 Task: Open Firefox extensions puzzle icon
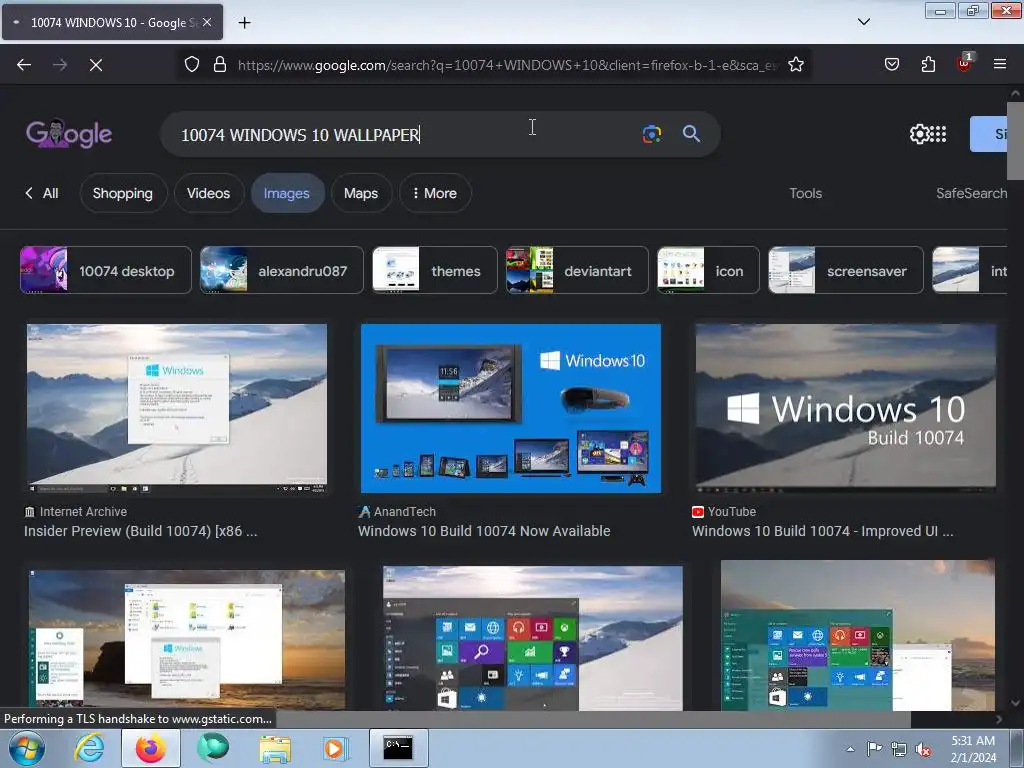(928, 65)
